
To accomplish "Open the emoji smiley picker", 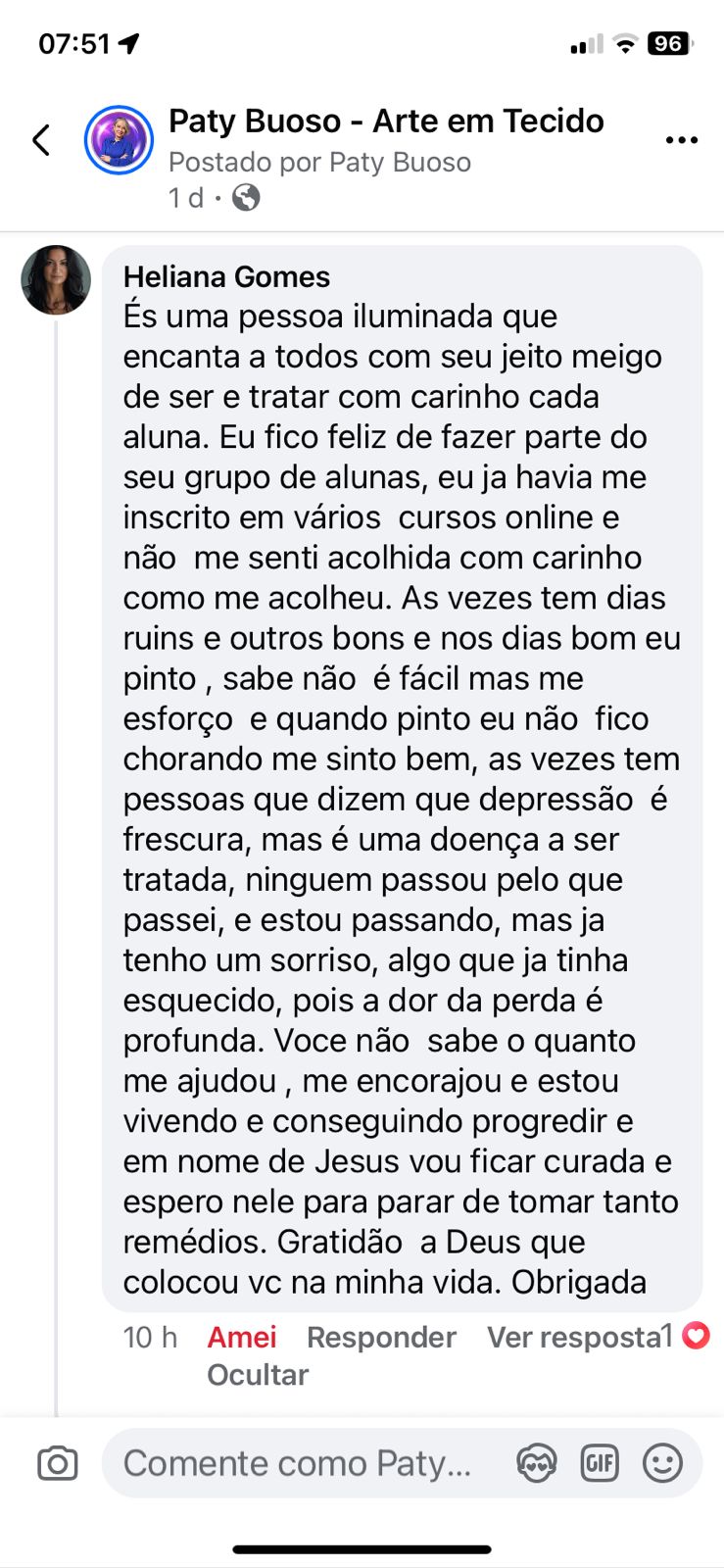I will [662, 1463].
